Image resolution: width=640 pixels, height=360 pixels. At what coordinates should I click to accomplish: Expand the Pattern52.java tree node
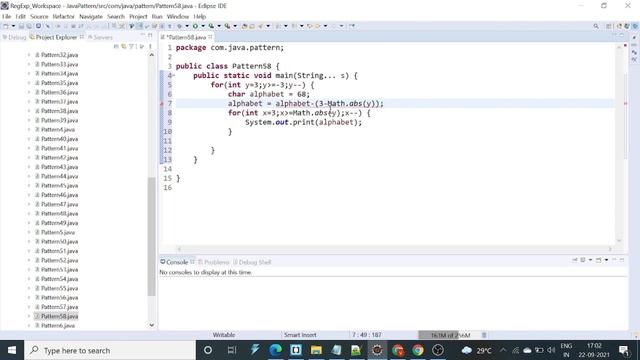(29, 260)
